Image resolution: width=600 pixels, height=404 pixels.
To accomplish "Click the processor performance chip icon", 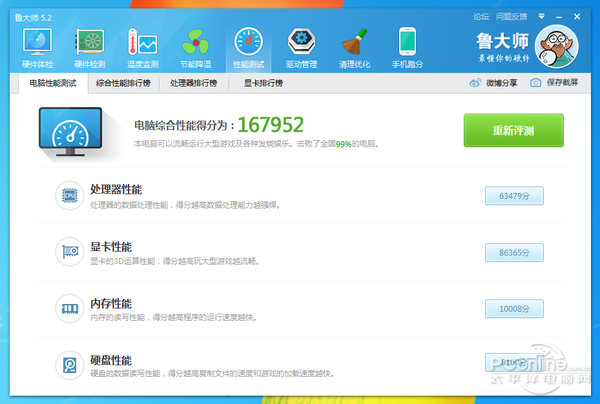I will click(70, 195).
